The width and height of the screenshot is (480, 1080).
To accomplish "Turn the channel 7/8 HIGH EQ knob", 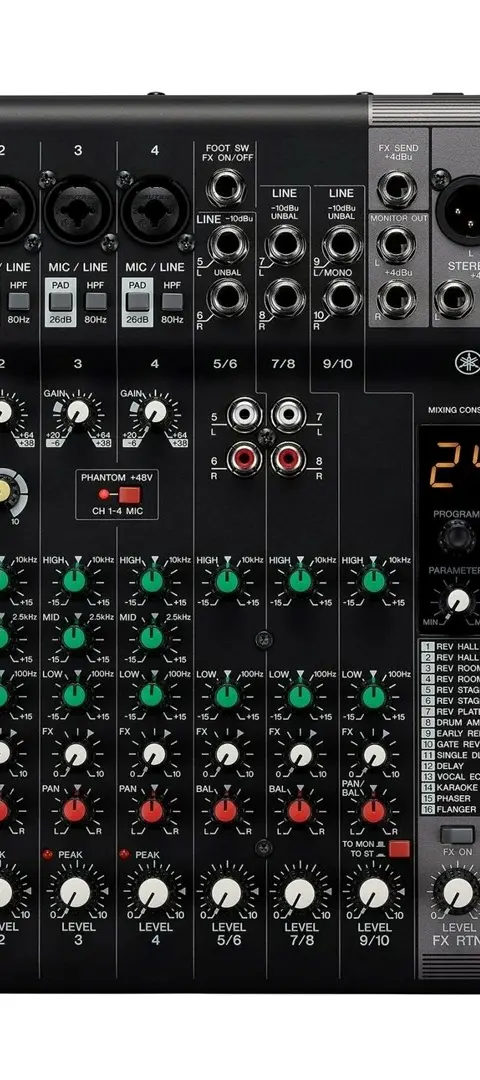I will [x=300, y=581].
